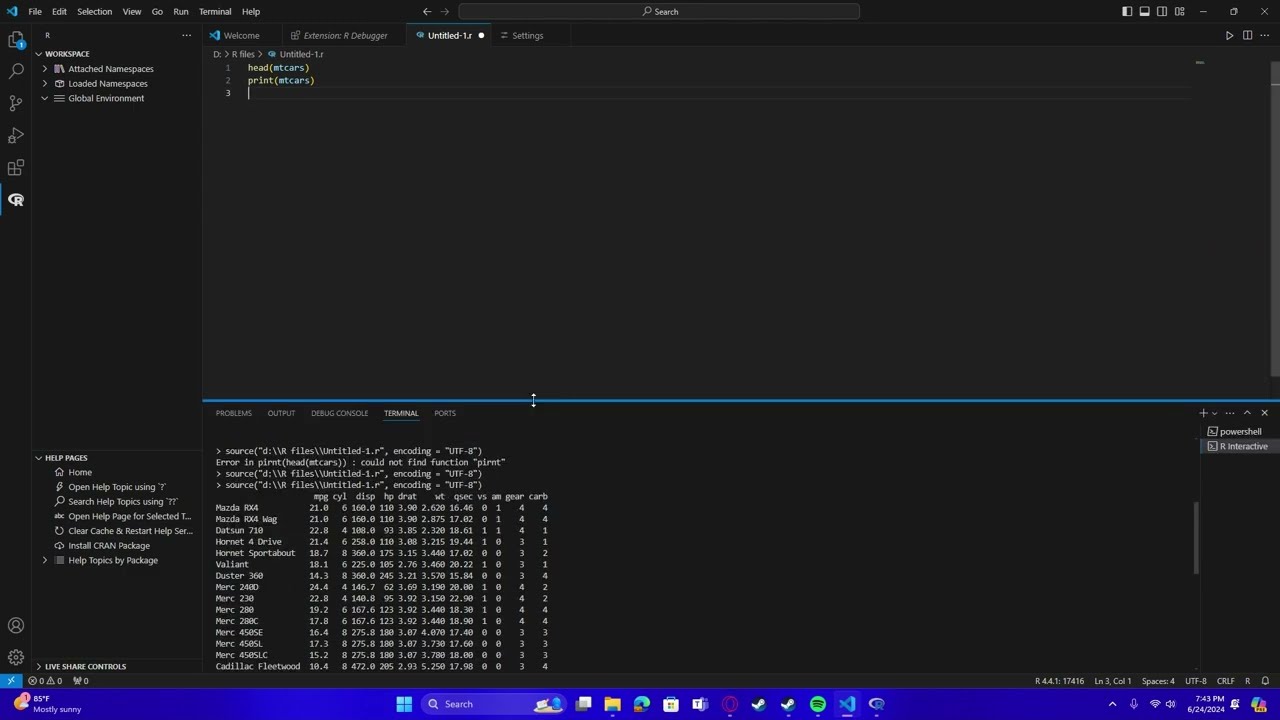Open the Accounts menu icon

click(16, 626)
